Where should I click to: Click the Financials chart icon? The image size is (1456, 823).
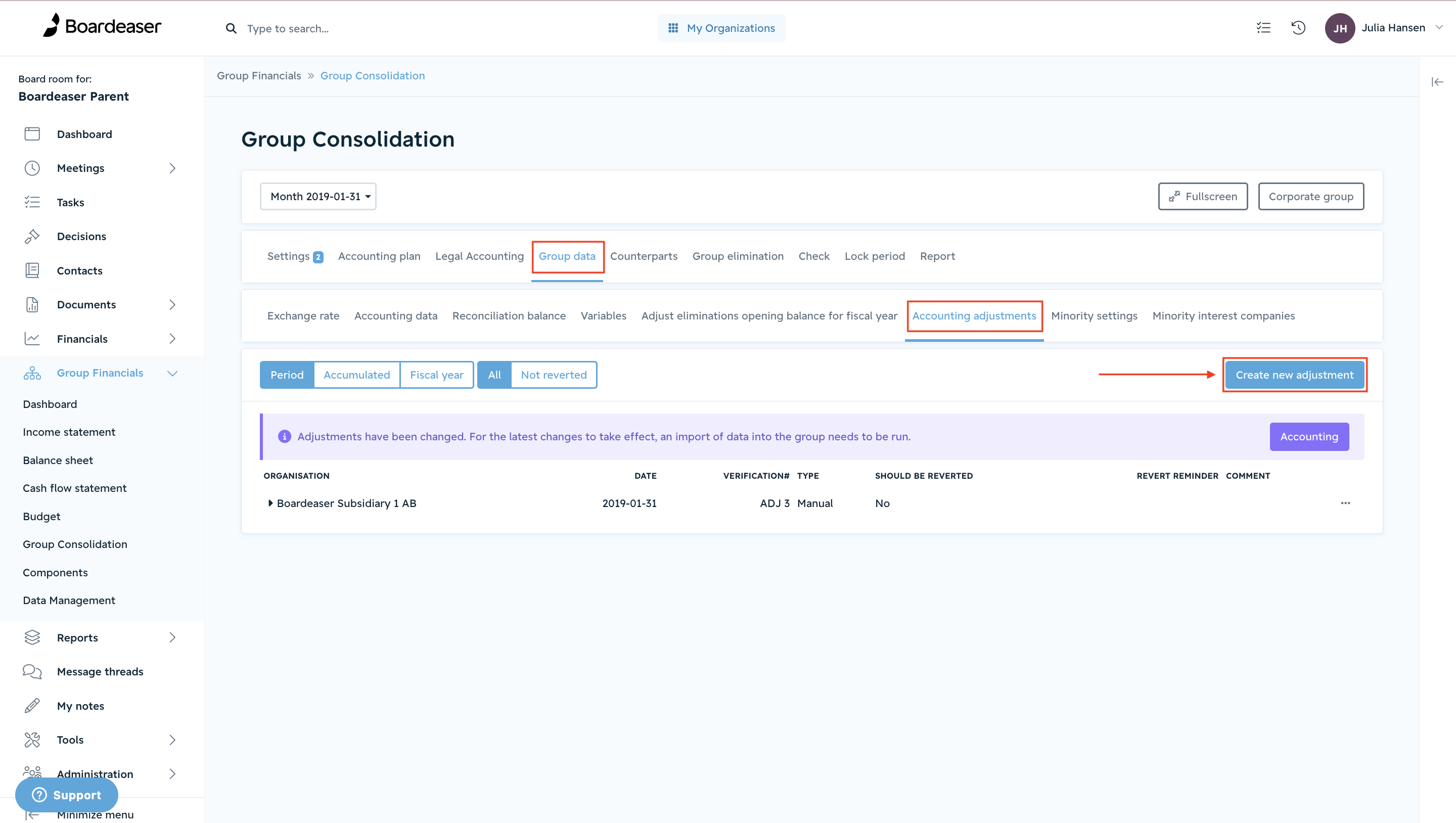(x=32, y=339)
